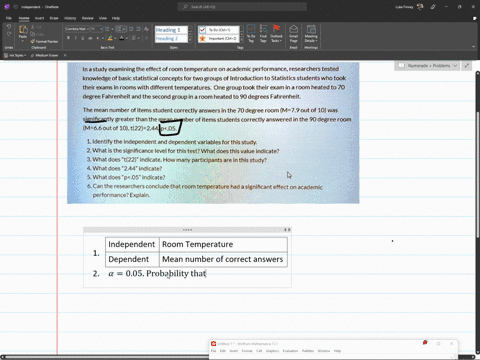Screen dimensions: 480x360
Task: Click the Outlook Tasks flag
Action: point(276,34)
